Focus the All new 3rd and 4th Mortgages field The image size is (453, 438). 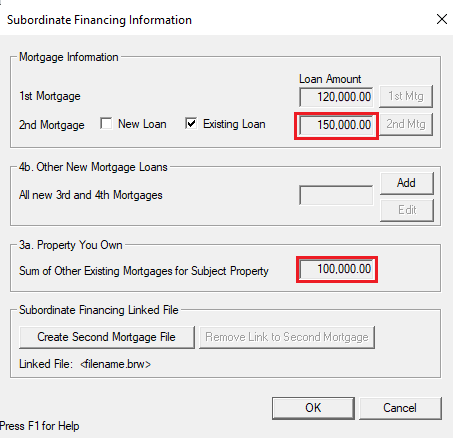pos(336,195)
